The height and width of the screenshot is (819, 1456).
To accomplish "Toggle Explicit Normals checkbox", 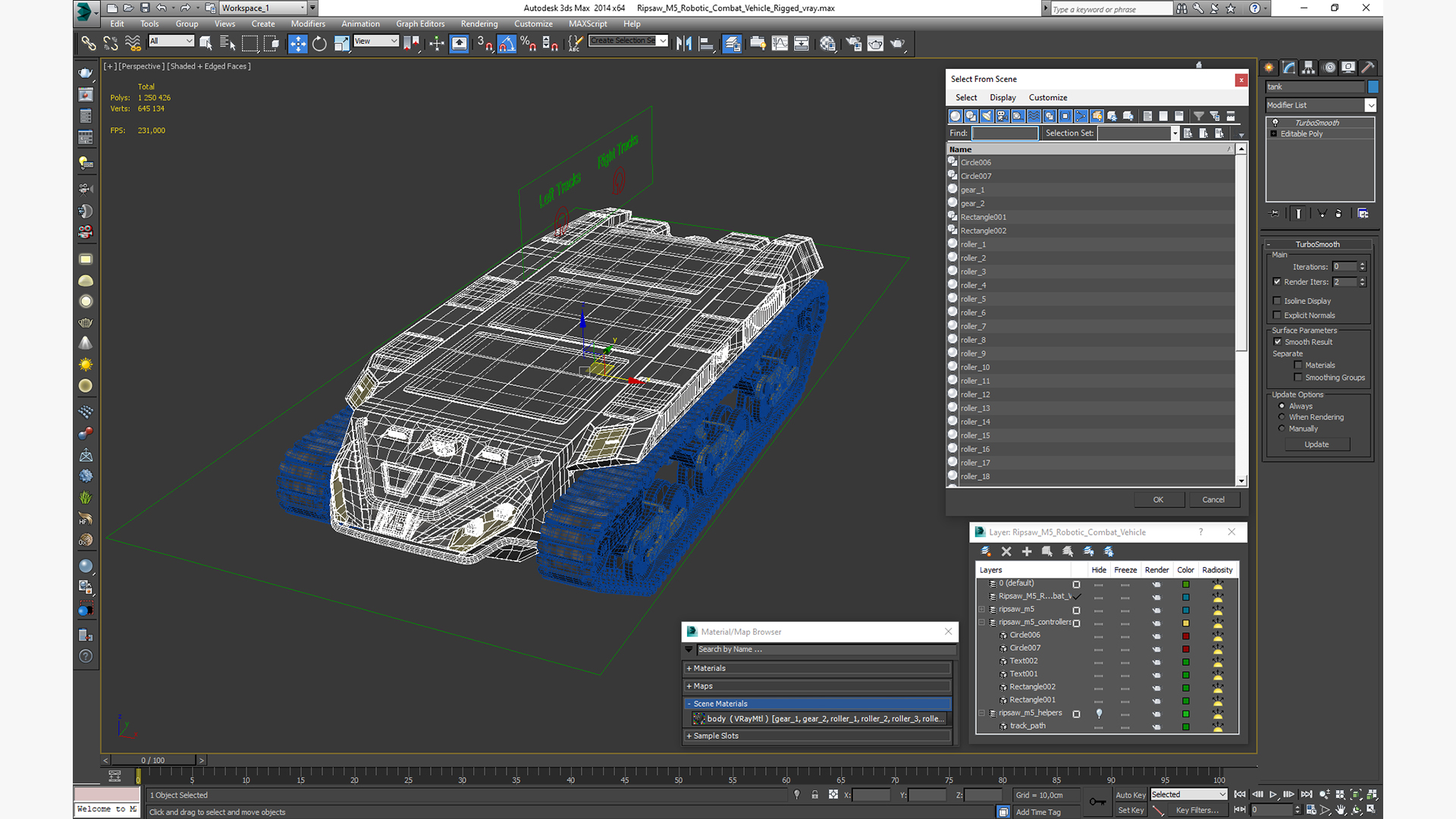I will 1277,315.
